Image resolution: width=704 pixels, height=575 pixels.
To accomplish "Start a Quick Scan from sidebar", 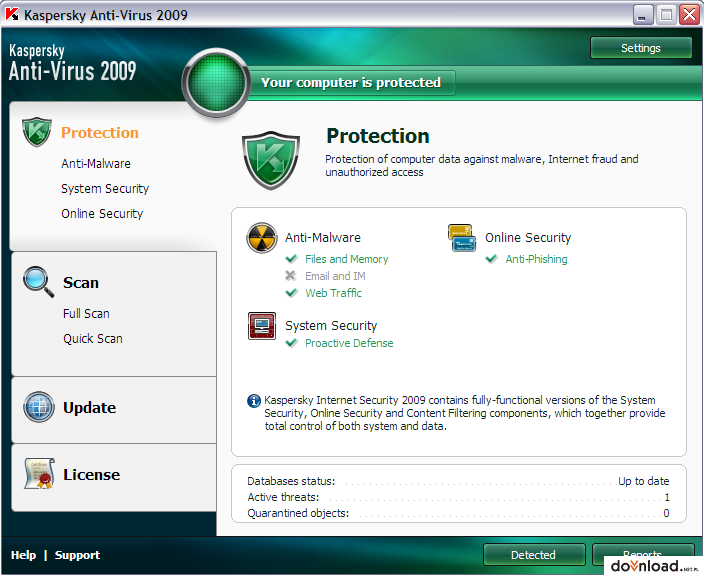I will (x=92, y=338).
